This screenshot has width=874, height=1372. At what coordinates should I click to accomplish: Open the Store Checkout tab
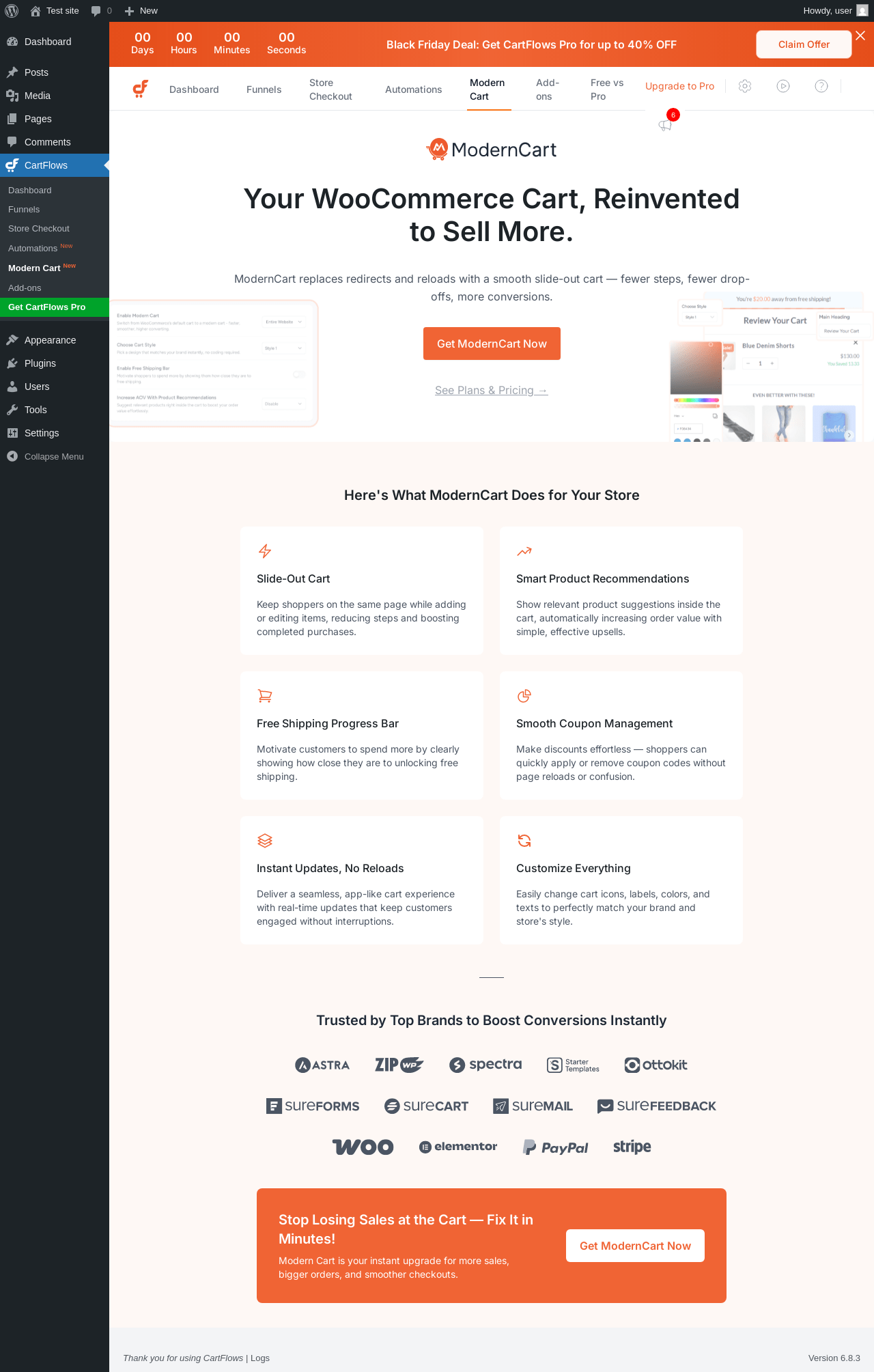coord(331,89)
